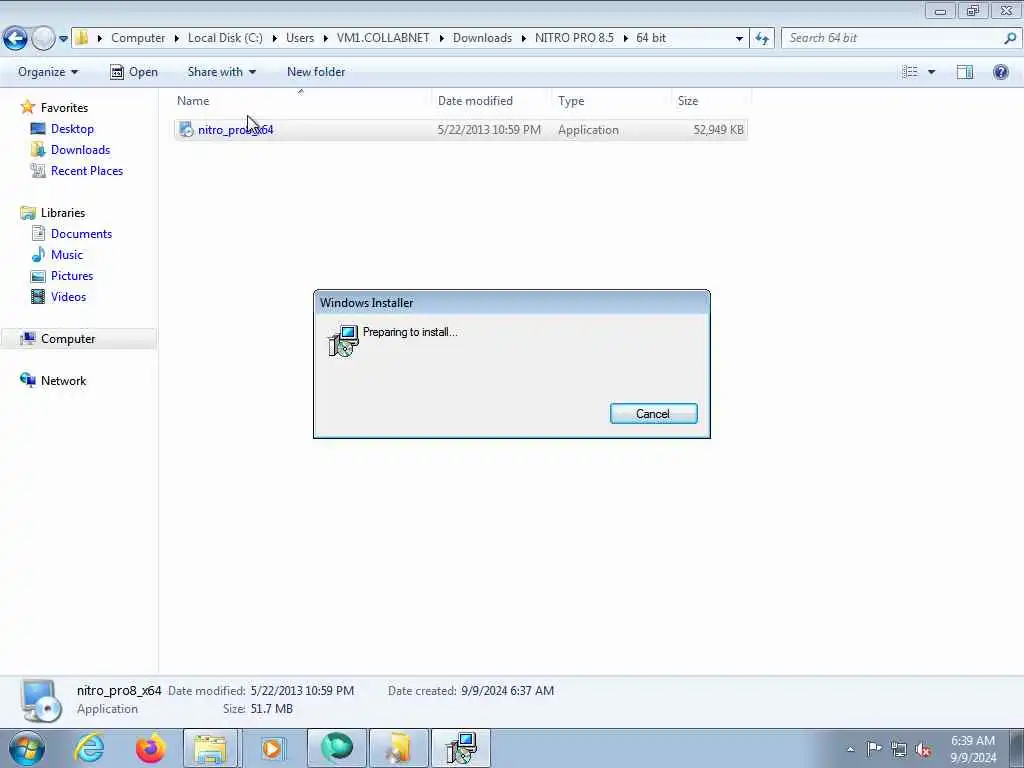Click the search magnifier icon
This screenshot has width=1024, height=768.
point(1010,38)
